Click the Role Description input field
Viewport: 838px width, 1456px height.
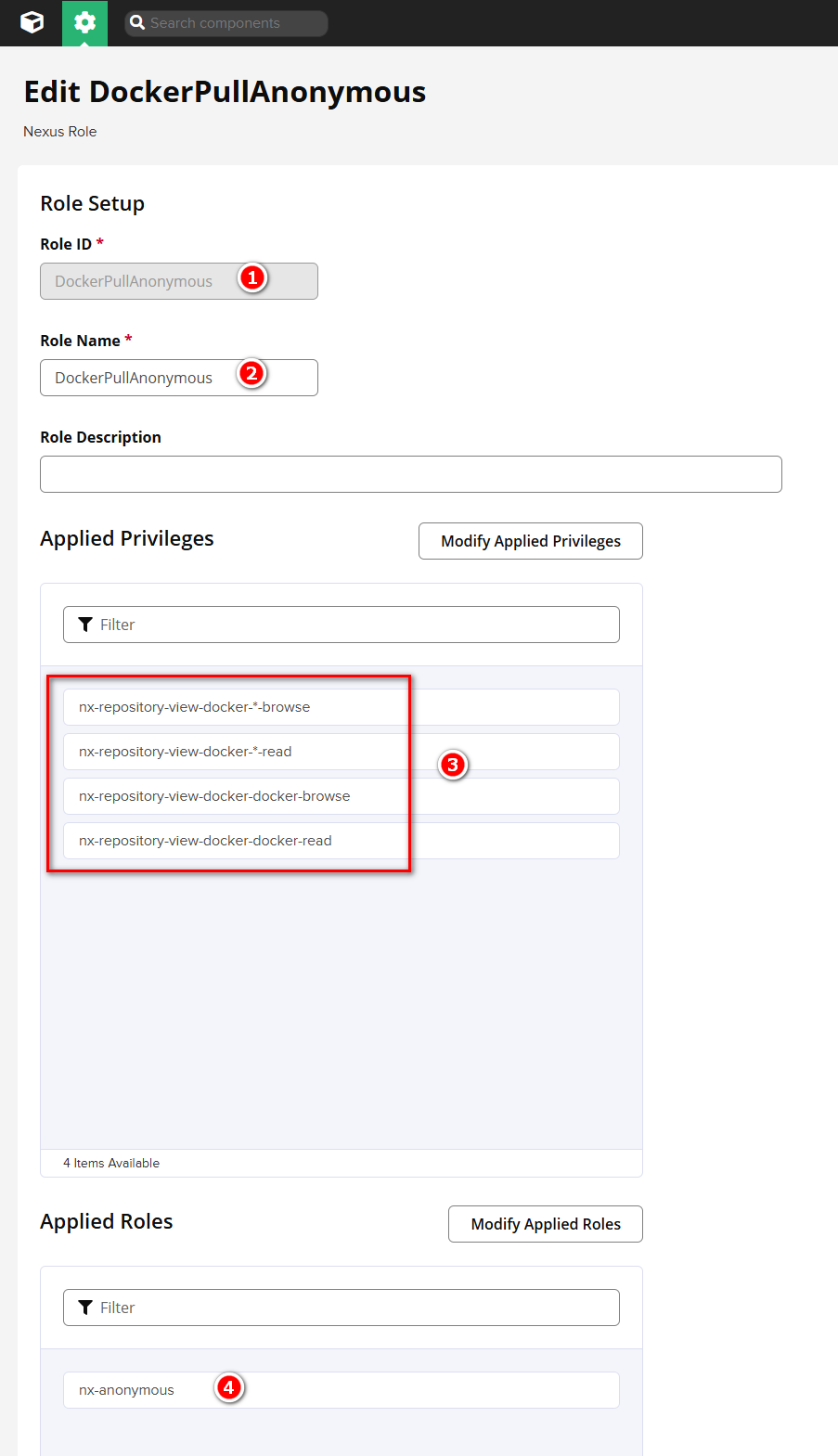tap(410, 474)
